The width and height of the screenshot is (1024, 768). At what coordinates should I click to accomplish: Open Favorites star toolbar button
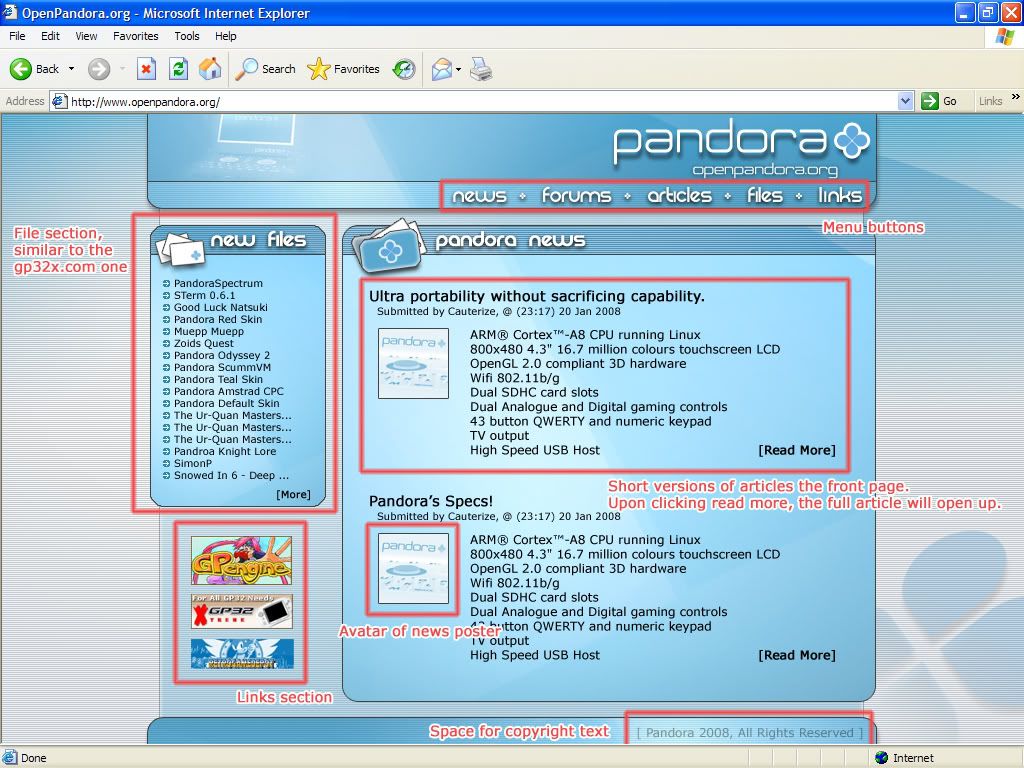click(344, 69)
